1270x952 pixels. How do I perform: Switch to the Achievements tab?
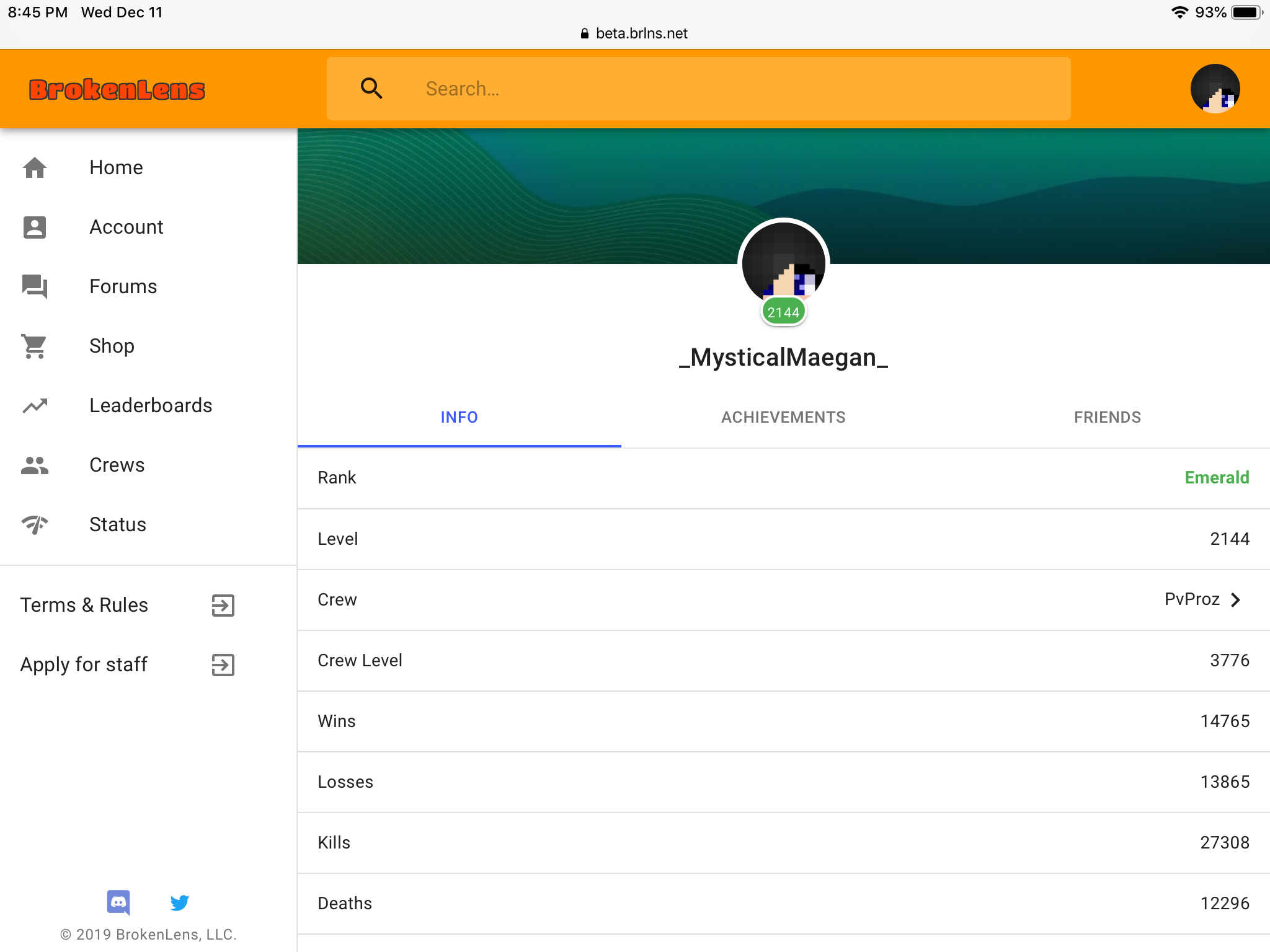[x=783, y=417]
